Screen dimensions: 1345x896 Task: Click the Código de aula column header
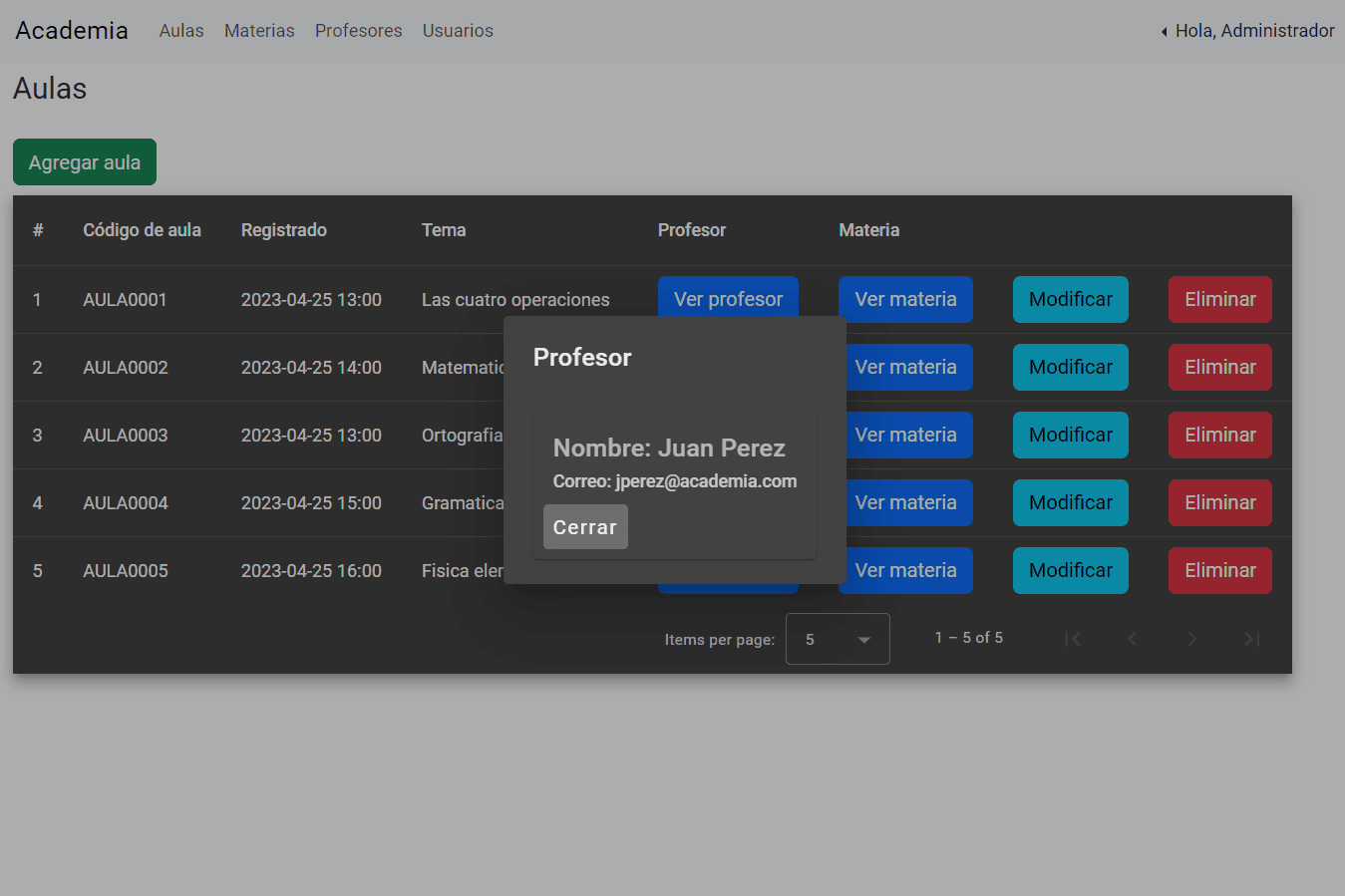pos(142,230)
